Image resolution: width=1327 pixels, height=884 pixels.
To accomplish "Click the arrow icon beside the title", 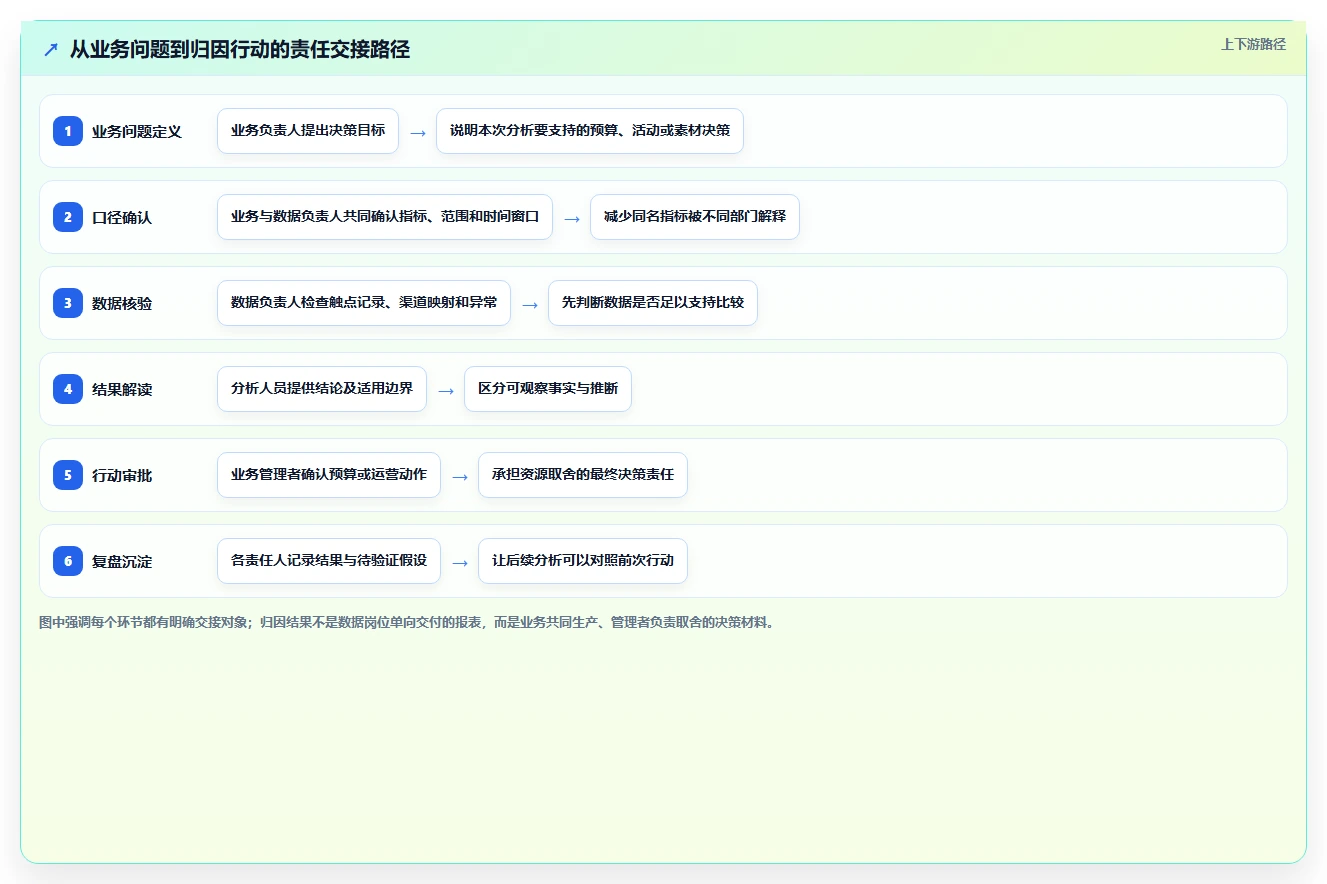I will (51, 50).
